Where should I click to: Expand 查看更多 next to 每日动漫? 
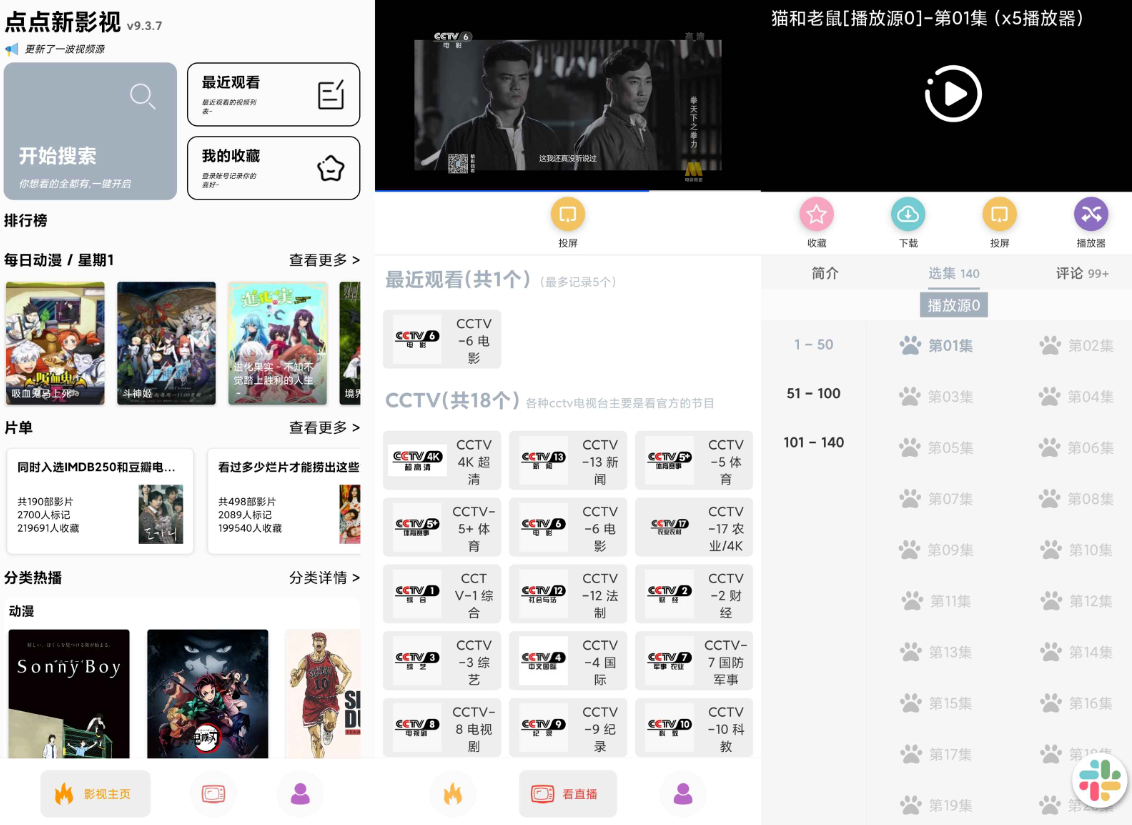[x=324, y=260]
